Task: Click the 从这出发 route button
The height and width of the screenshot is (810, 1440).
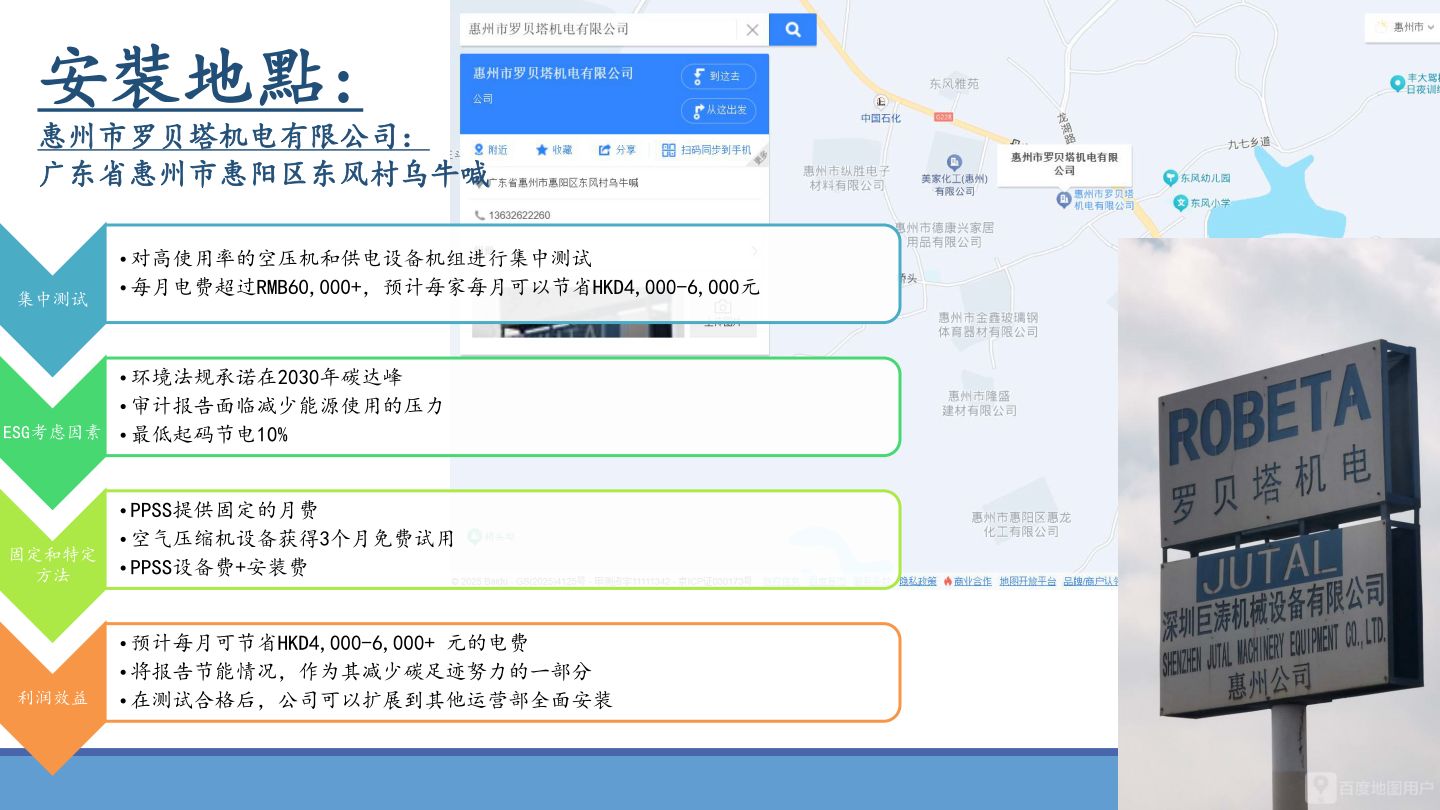Action: (x=718, y=110)
